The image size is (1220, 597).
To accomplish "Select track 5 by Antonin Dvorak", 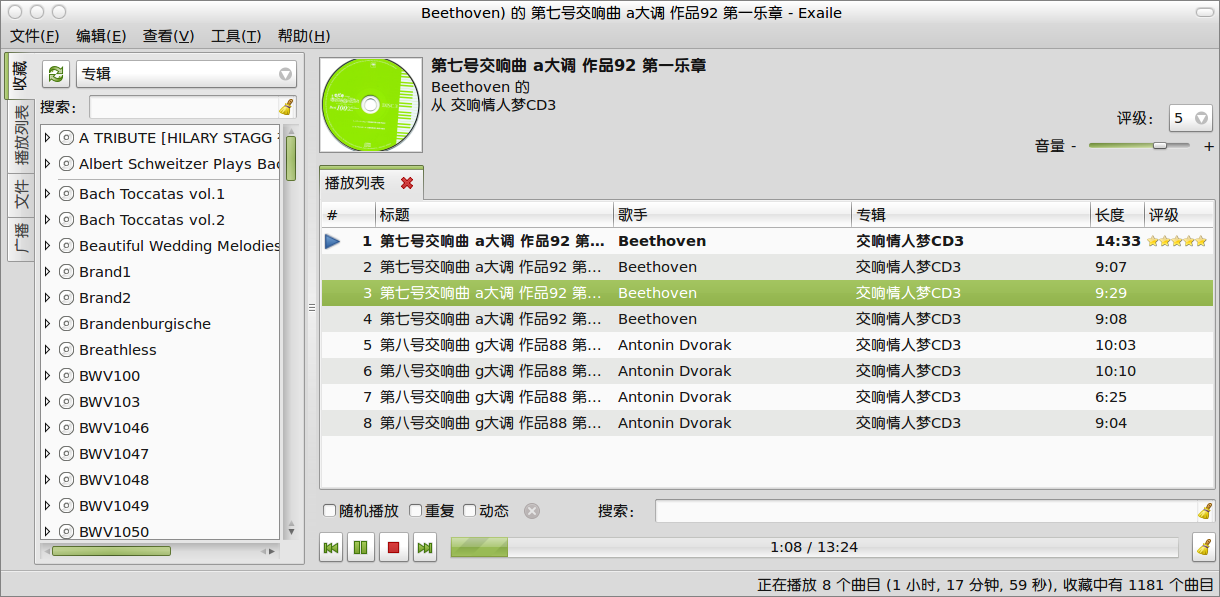I will [768, 345].
